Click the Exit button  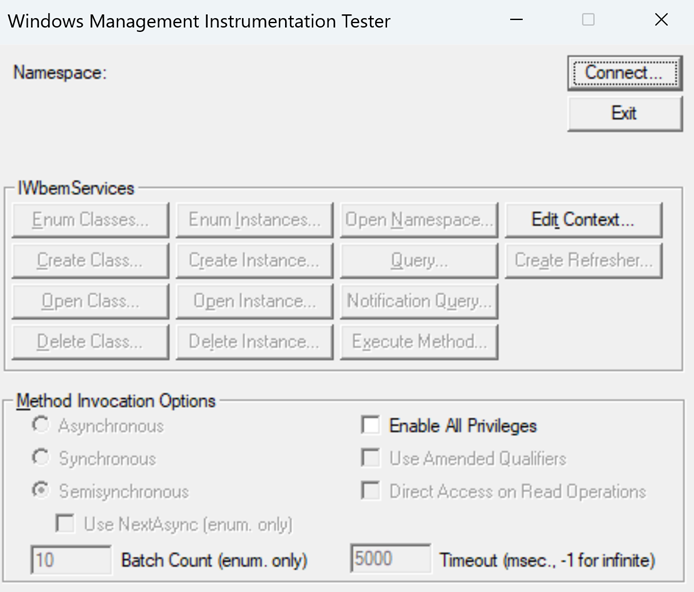pos(625,114)
